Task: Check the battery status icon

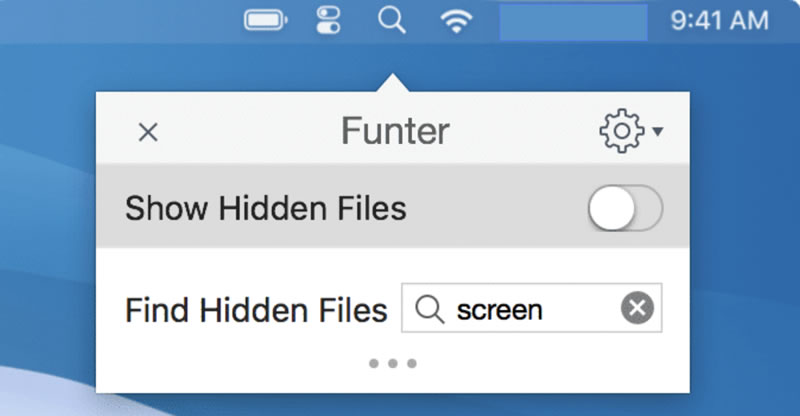Action: pos(265,21)
